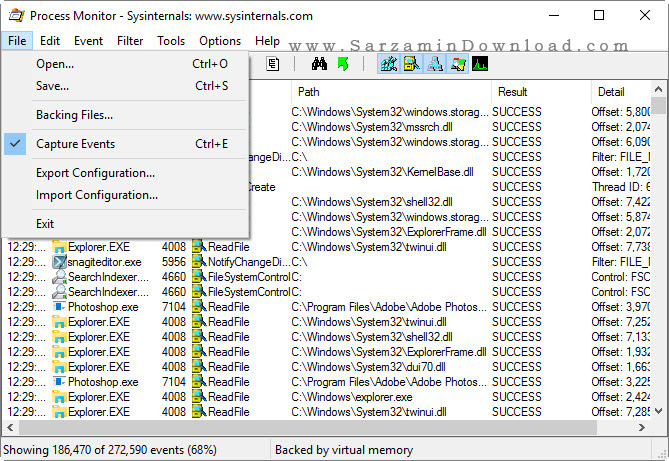
Task: Open the Event menu
Action: tap(88, 41)
